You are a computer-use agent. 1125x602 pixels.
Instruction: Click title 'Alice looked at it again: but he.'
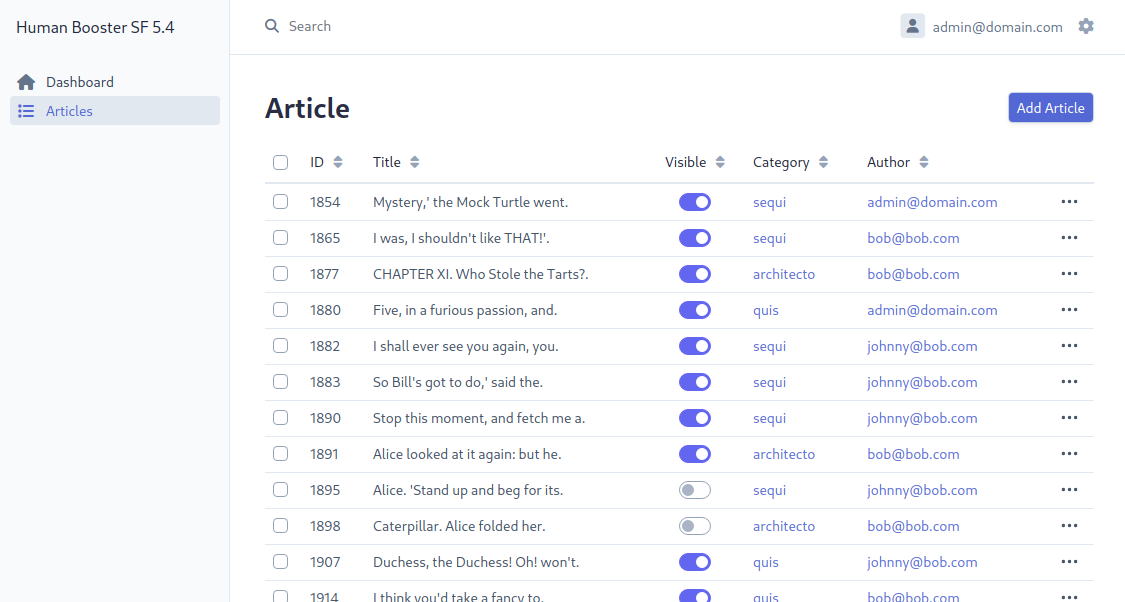pyautogui.click(x=467, y=454)
